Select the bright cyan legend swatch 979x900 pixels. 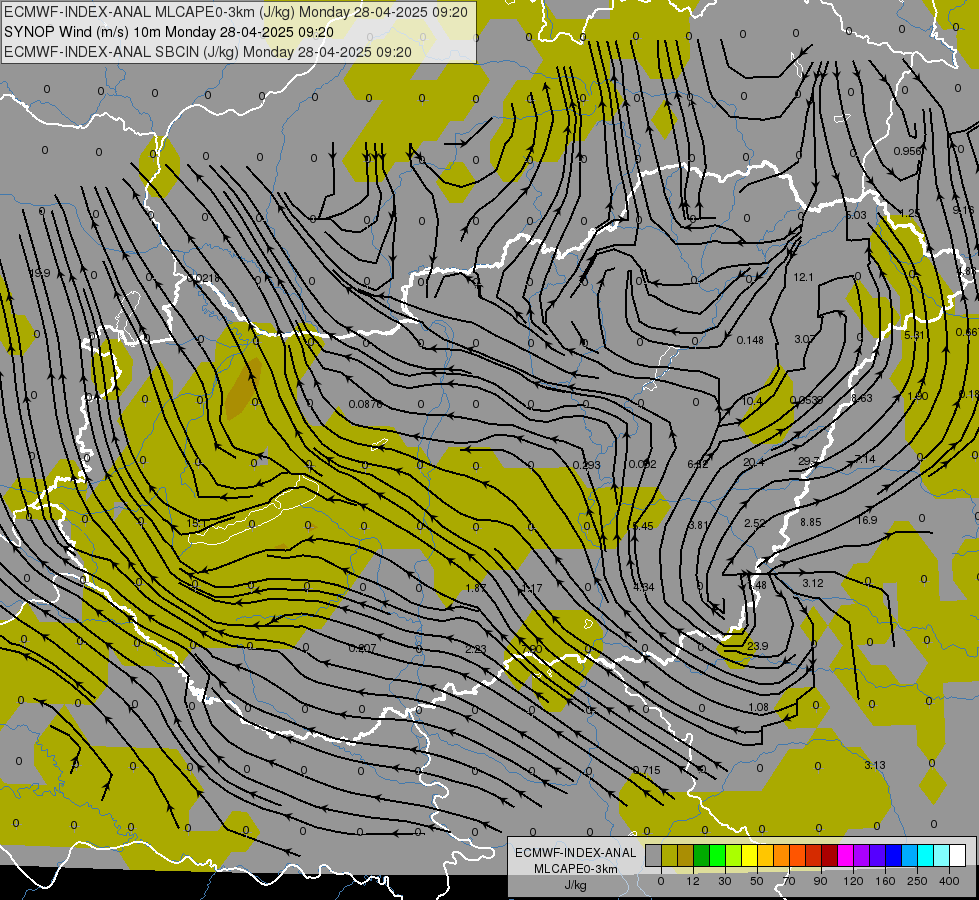925,855
